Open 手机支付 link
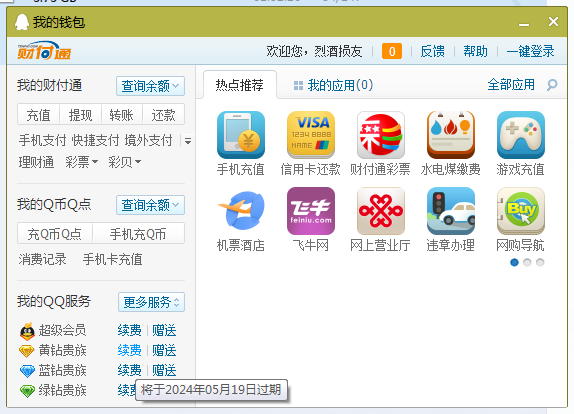This screenshot has width=574, height=414. click(x=42, y=140)
